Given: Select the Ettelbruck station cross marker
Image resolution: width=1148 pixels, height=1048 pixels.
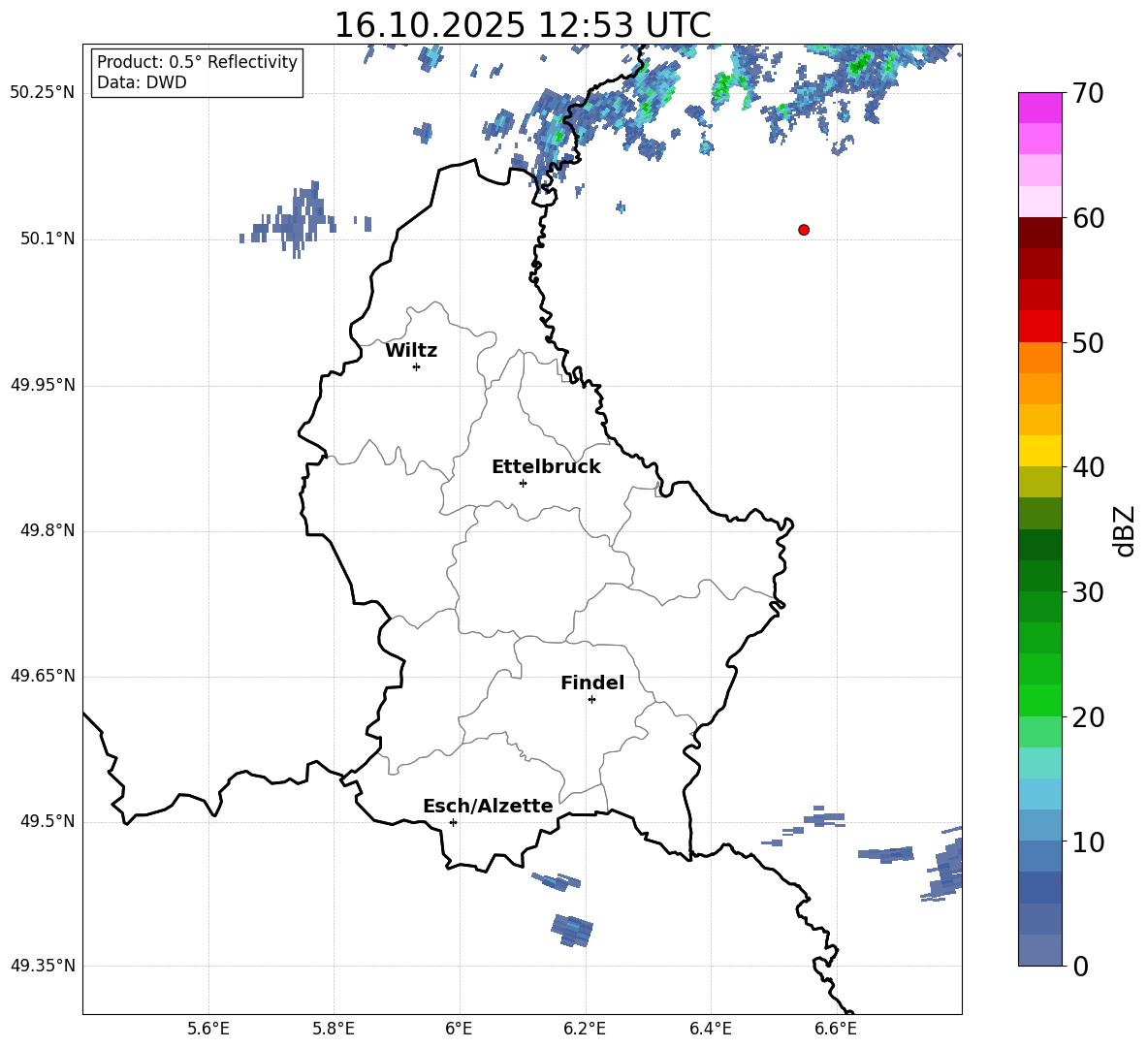Looking at the screenshot, I should click(523, 483).
